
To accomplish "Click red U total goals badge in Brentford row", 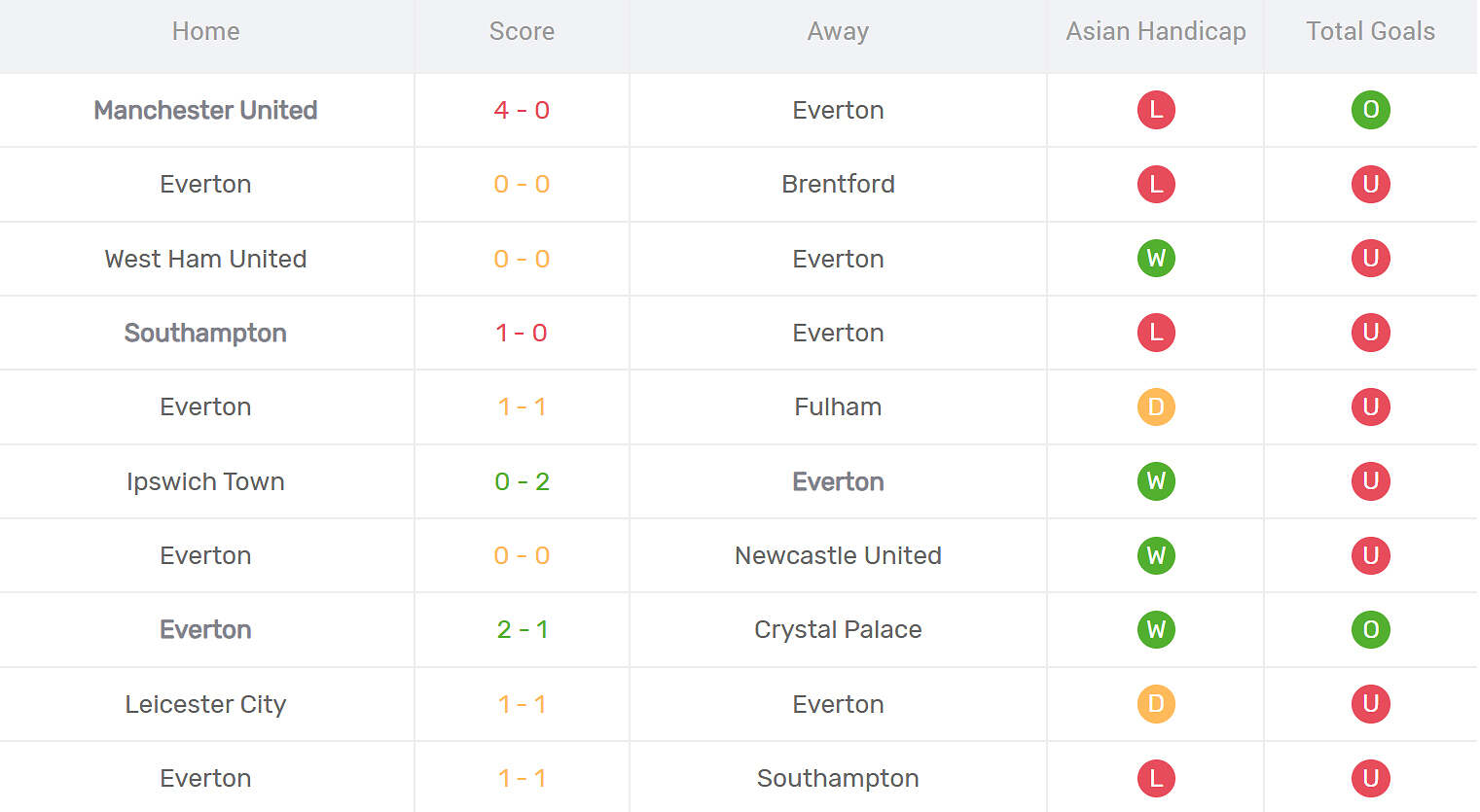I will point(1370,184).
